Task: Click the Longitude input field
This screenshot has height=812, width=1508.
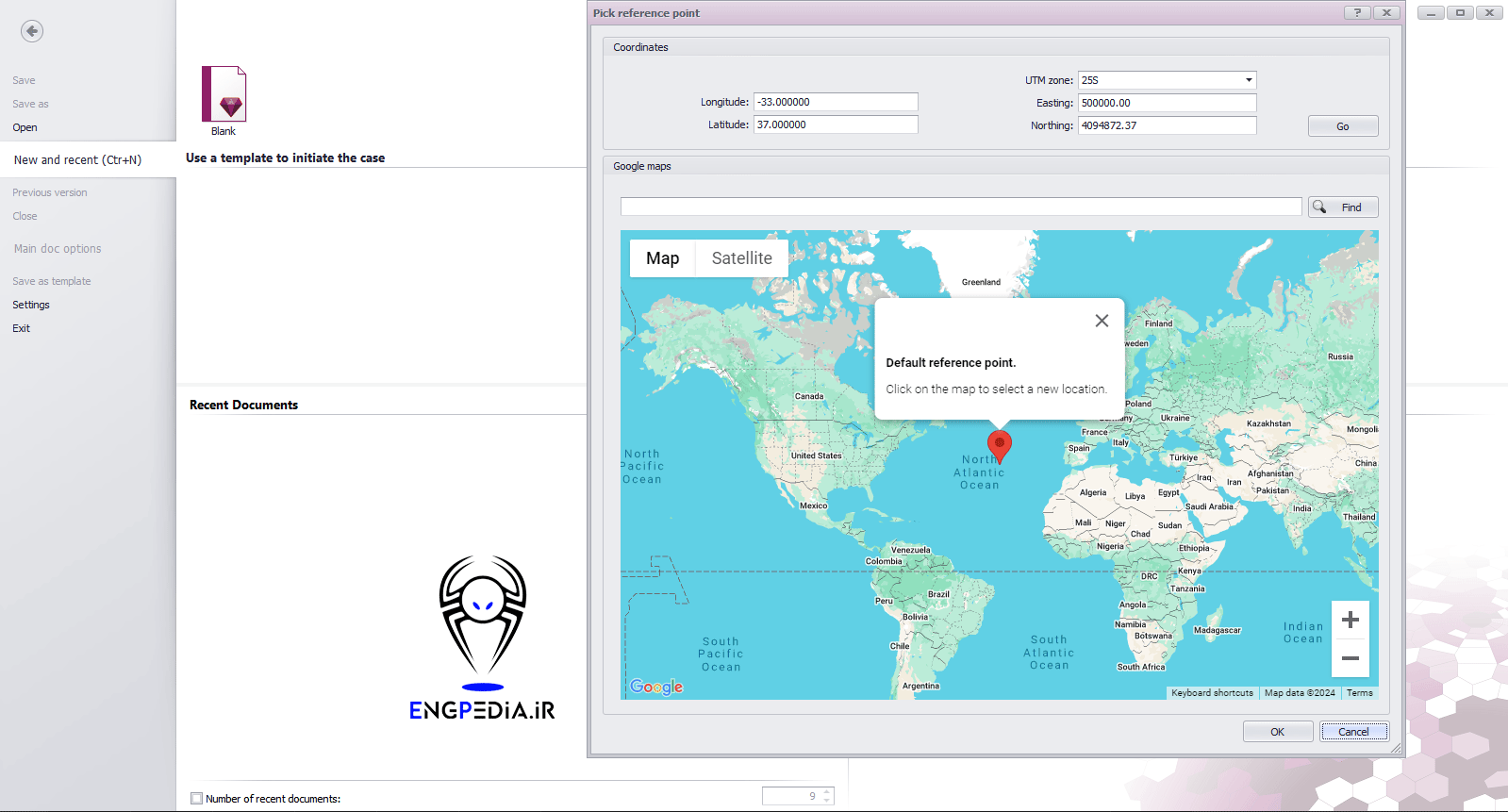Action: (x=835, y=102)
